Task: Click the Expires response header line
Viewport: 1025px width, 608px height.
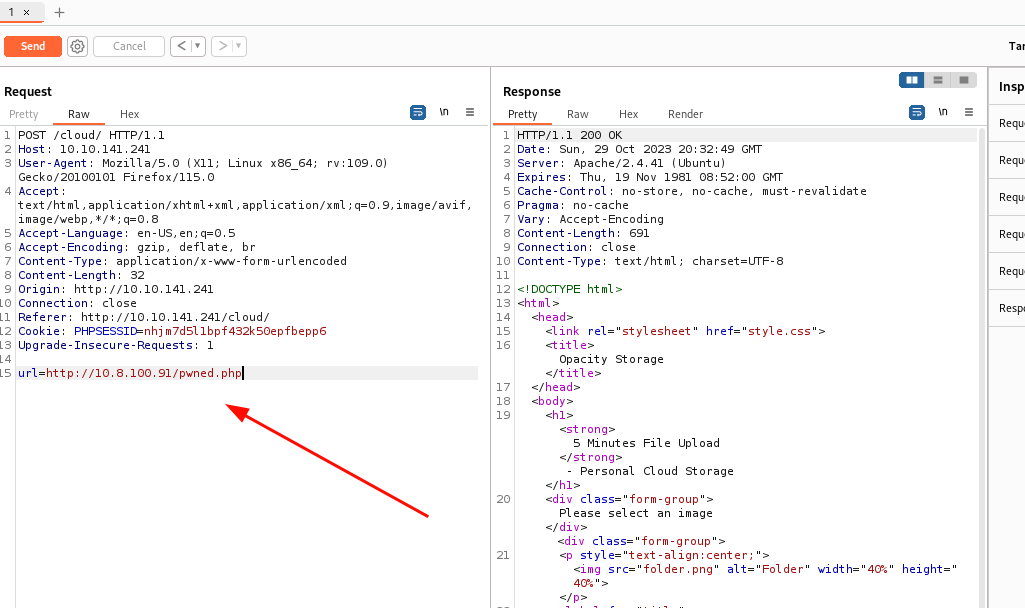Action: [x=650, y=177]
